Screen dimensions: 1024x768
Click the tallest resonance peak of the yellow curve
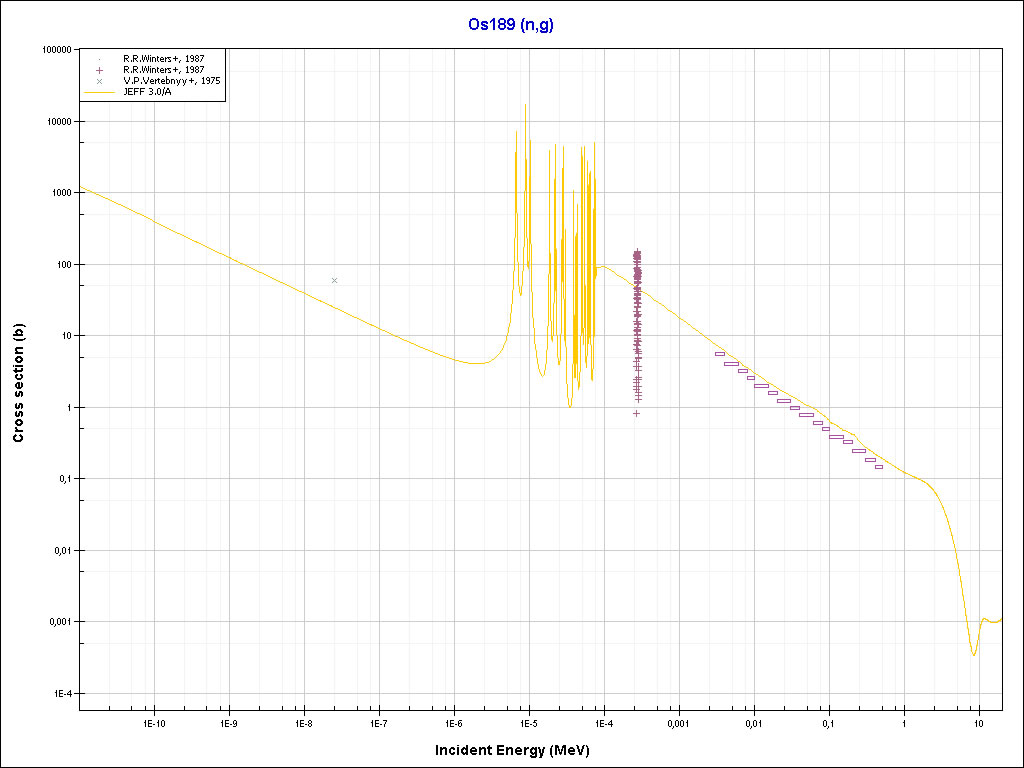[x=525, y=105]
